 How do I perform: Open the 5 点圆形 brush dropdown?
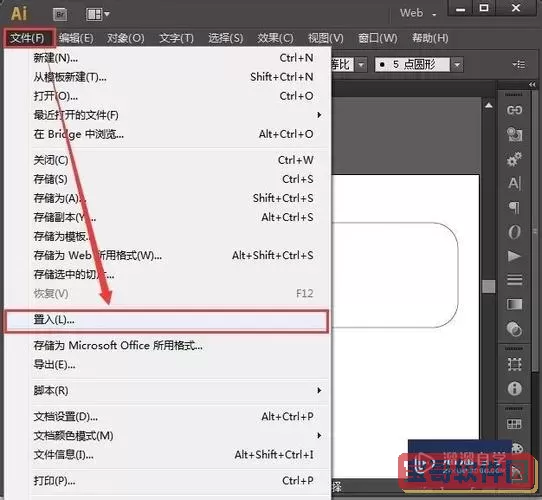(457, 65)
